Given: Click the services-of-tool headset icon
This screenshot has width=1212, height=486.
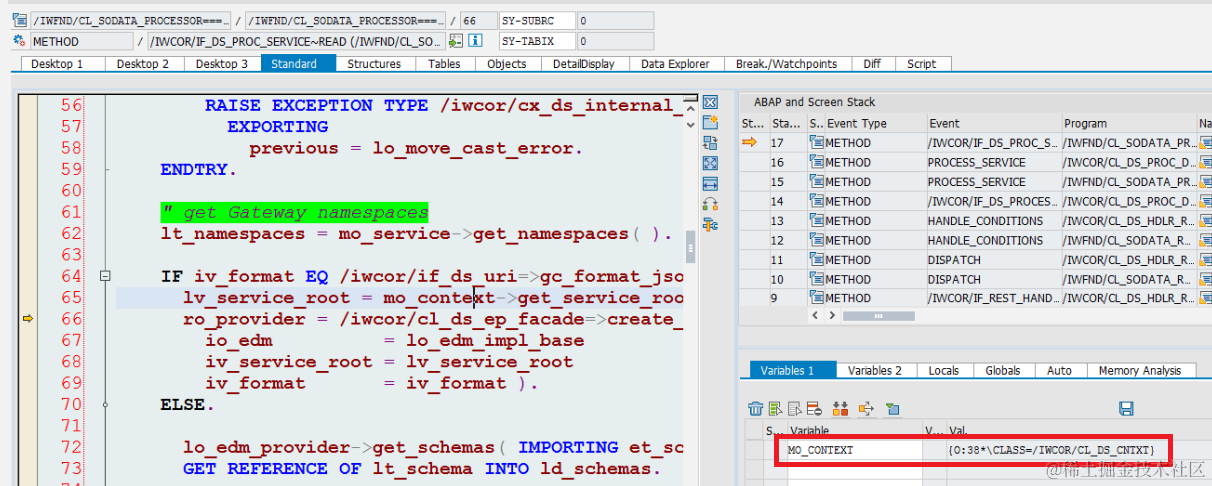Looking at the screenshot, I should [x=711, y=204].
